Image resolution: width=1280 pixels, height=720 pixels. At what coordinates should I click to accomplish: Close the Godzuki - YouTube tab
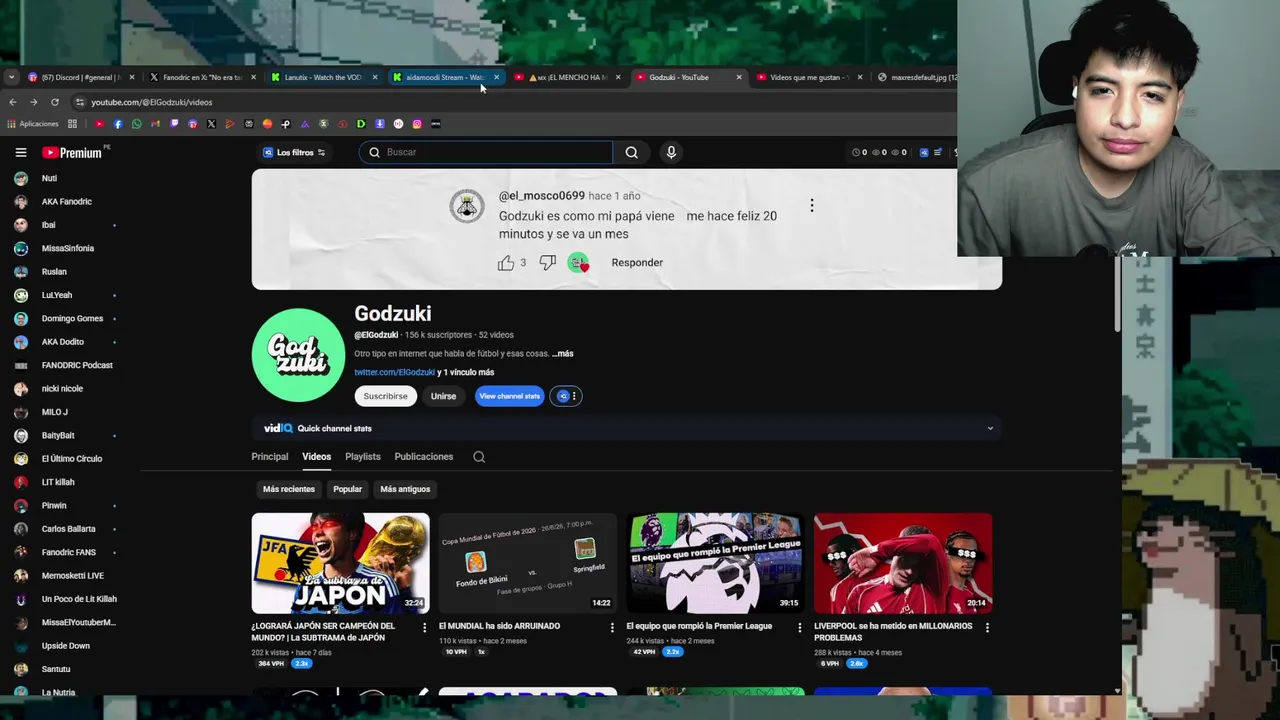(739, 77)
